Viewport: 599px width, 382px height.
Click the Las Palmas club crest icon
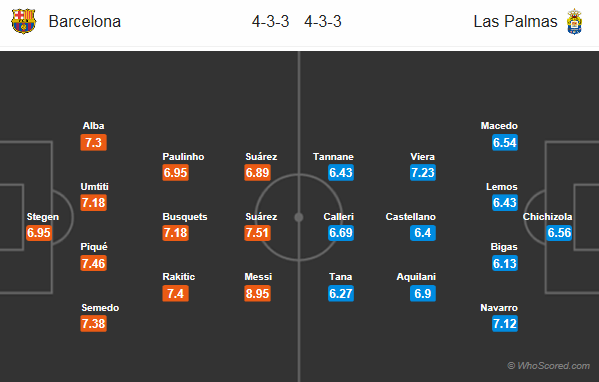pyautogui.click(x=574, y=22)
